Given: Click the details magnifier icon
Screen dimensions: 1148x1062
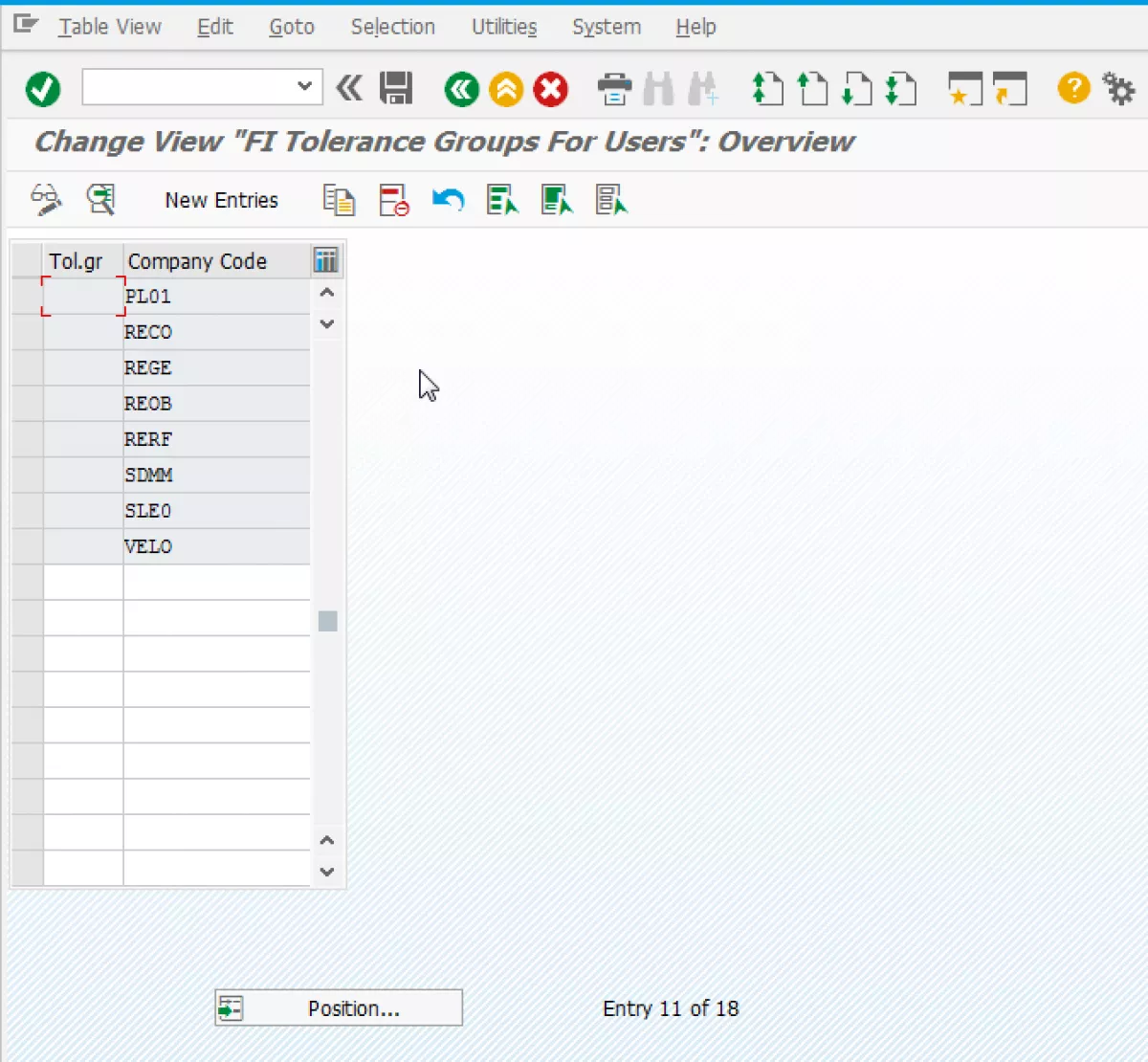Looking at the screenshot, I should (100, 200).
